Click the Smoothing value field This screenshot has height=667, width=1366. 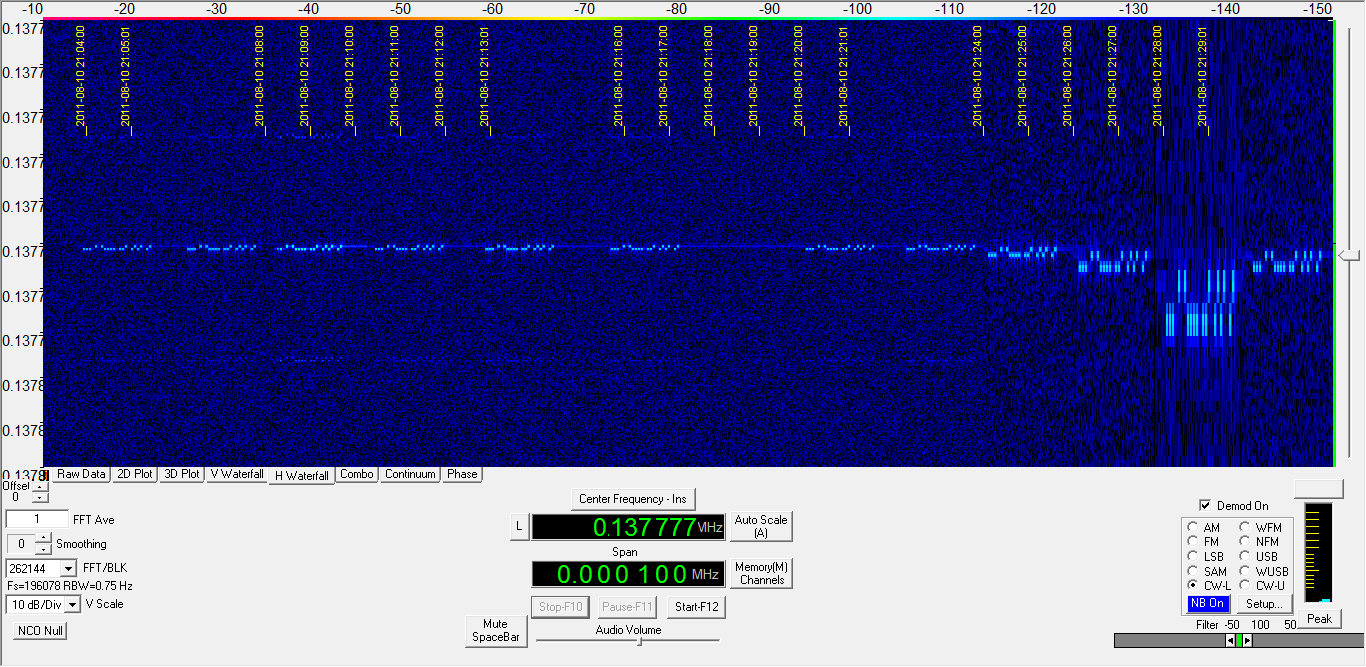point(21,544)
